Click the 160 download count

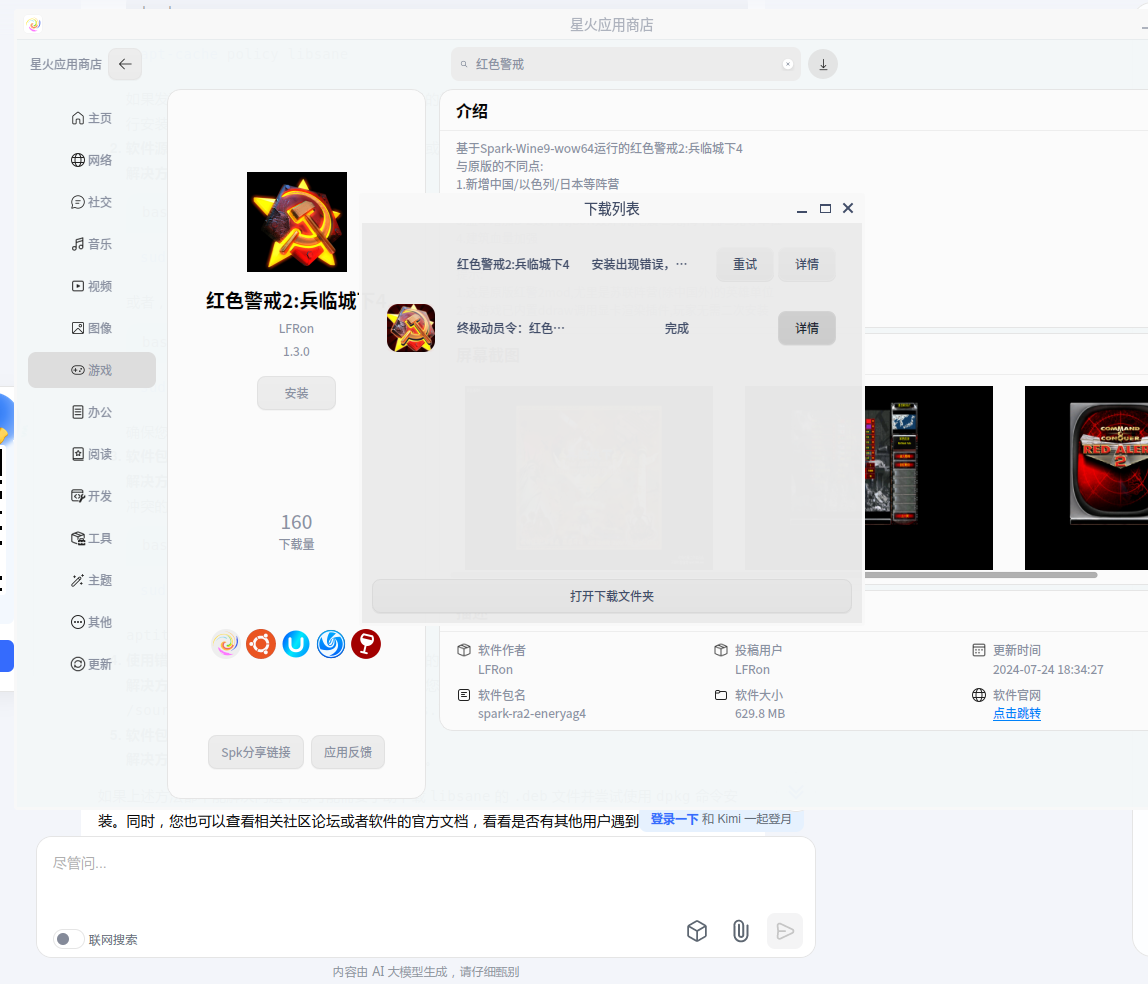coord(297,522)
